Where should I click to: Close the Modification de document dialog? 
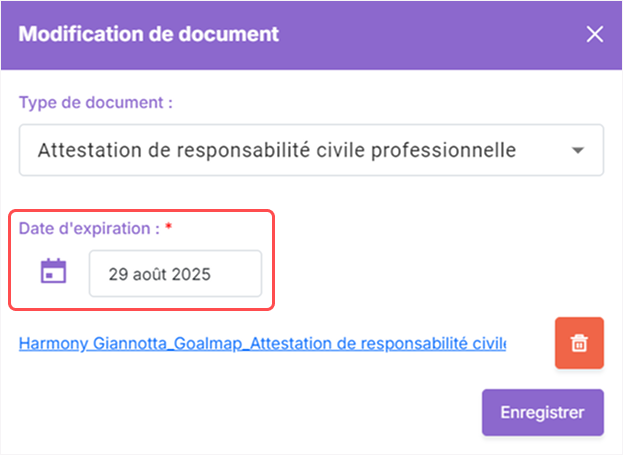click(594, 34)
